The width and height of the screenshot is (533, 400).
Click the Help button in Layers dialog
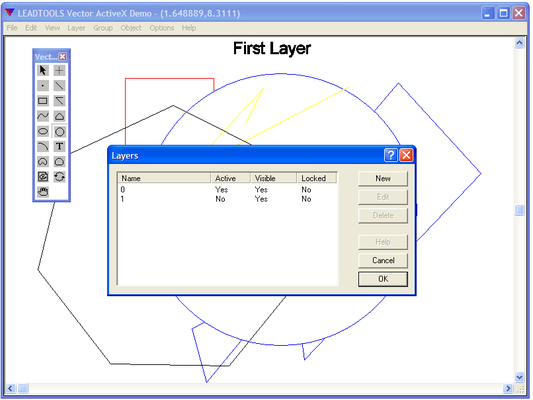click(x=383, y=242)
